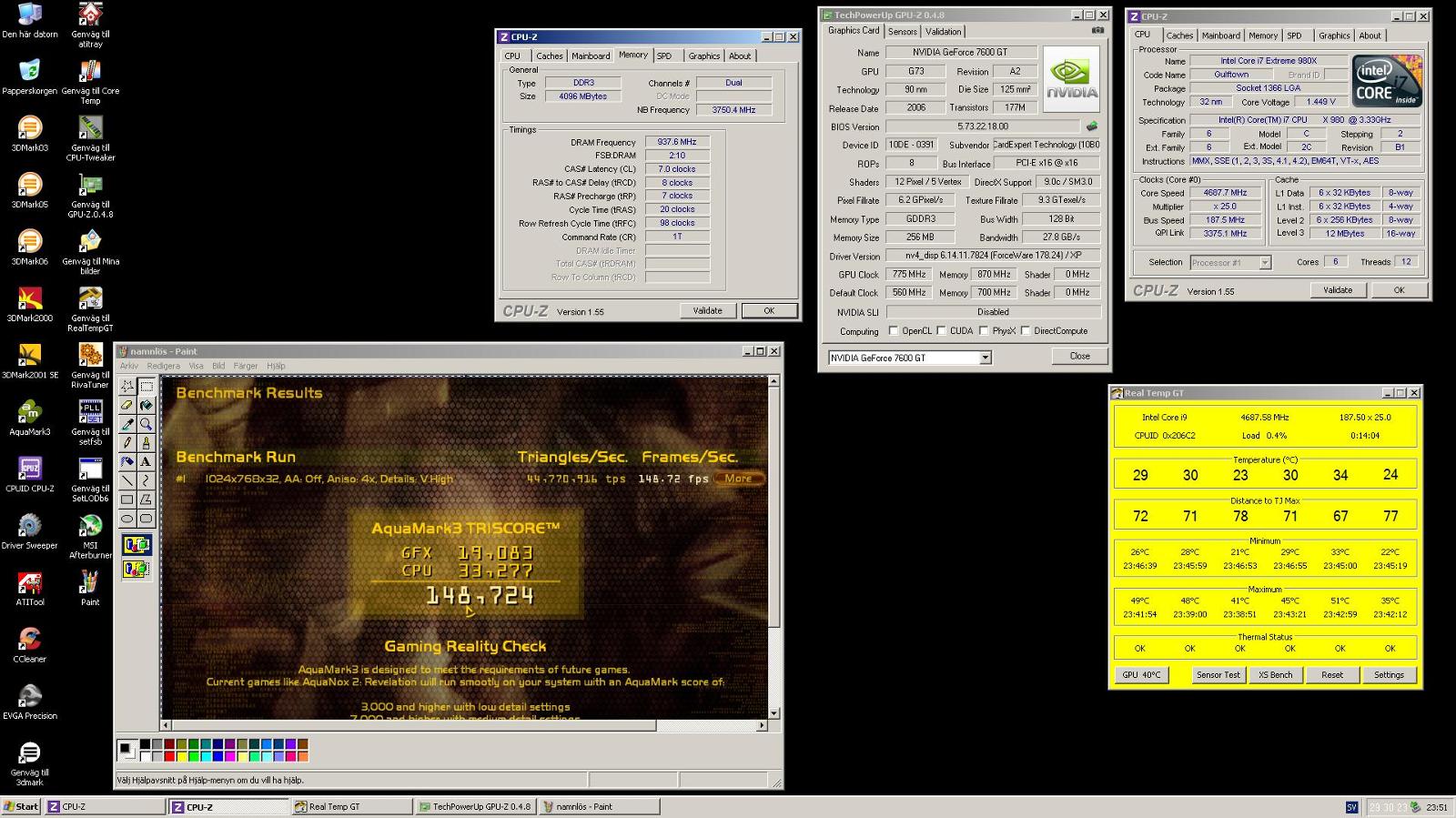Click OK in the right CPU-Z window

tap(1399, 290)
